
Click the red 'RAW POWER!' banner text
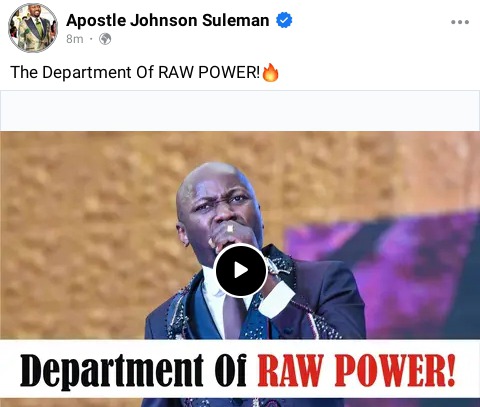click(356, 370)
